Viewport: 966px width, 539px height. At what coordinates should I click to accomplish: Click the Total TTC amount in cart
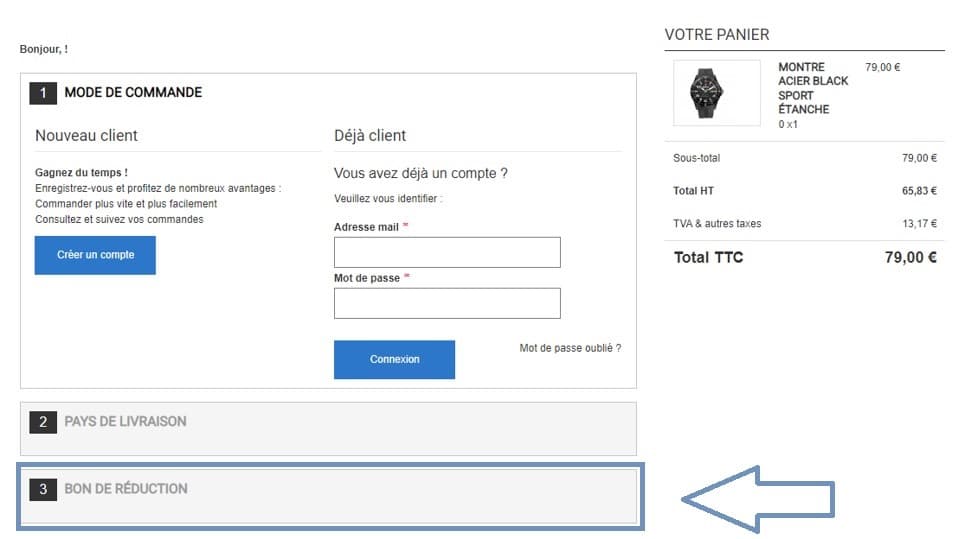[910, 258]
